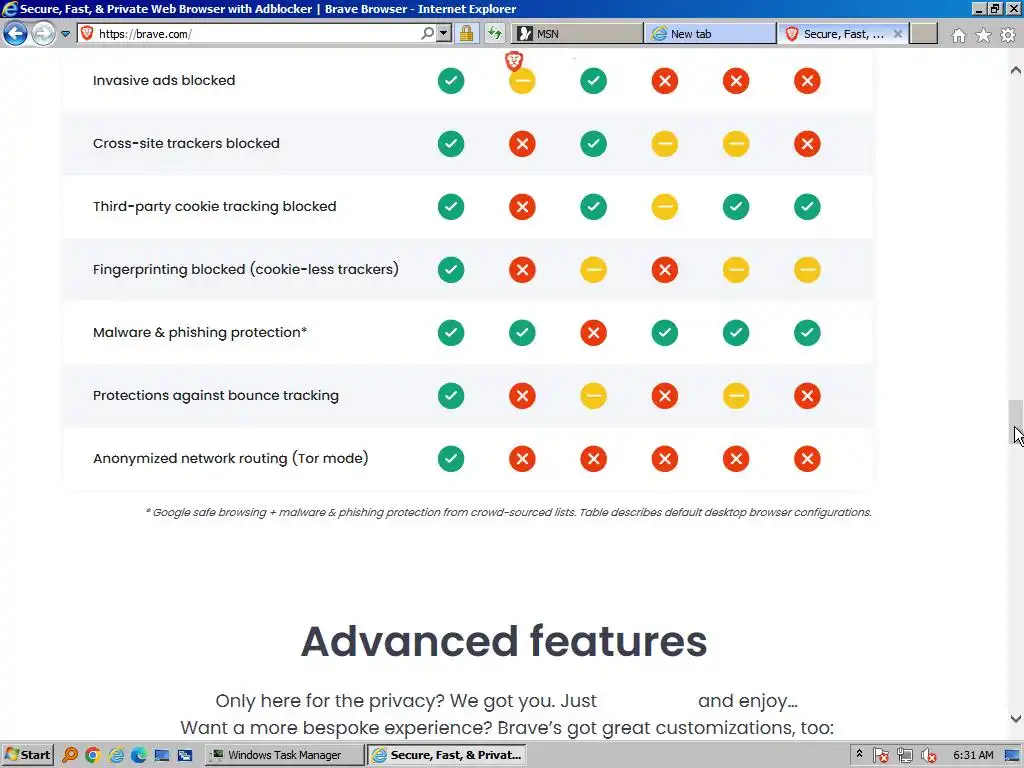1024x768 pixels.
Task: Click the red cross in Malware & phishing row
Action: coord(594,333)
